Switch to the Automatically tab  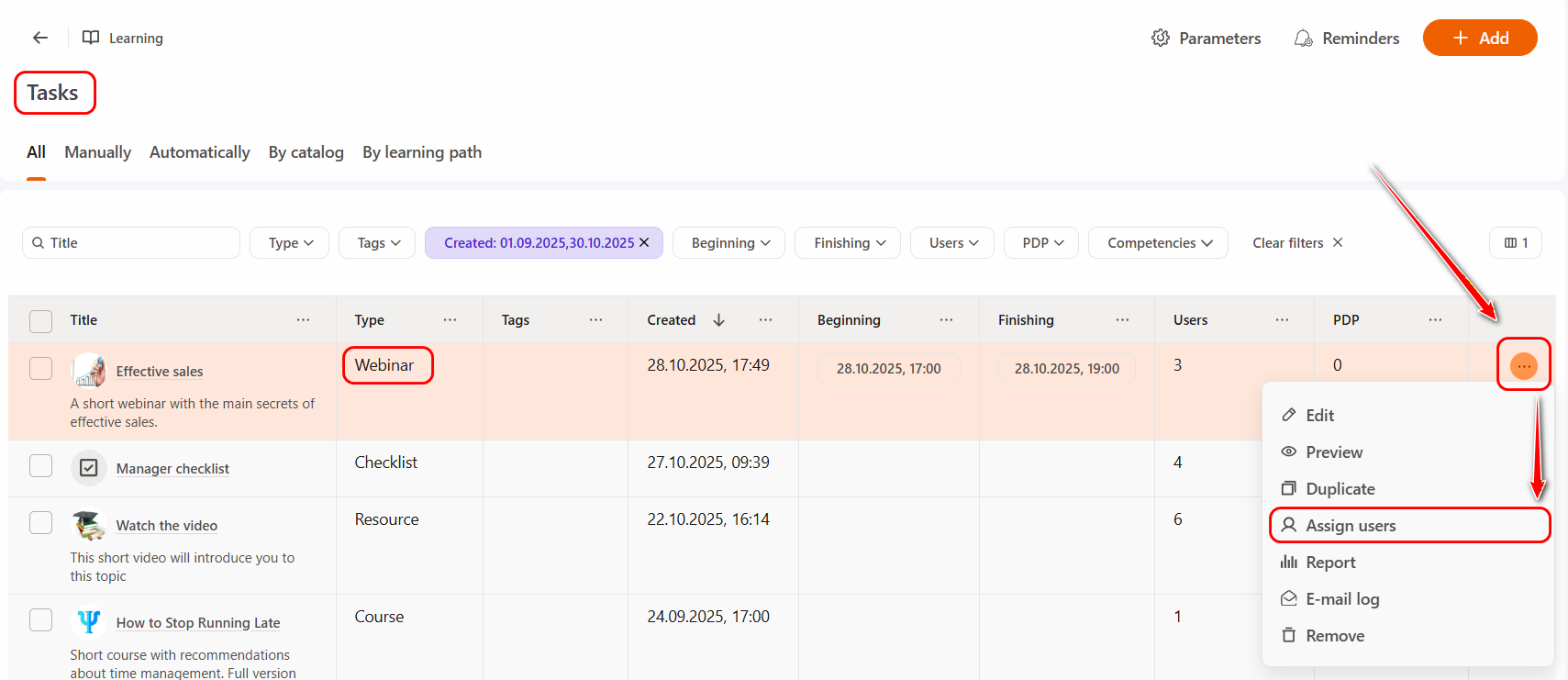(x=199, y=152)
